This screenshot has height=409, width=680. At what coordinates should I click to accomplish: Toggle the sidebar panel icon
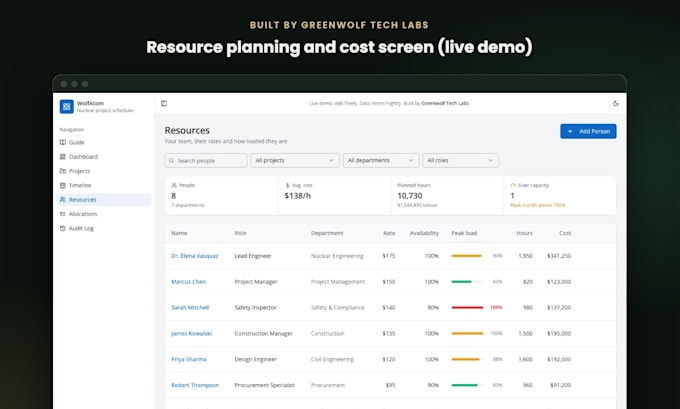pyautogui.click(x=164, y=103)
